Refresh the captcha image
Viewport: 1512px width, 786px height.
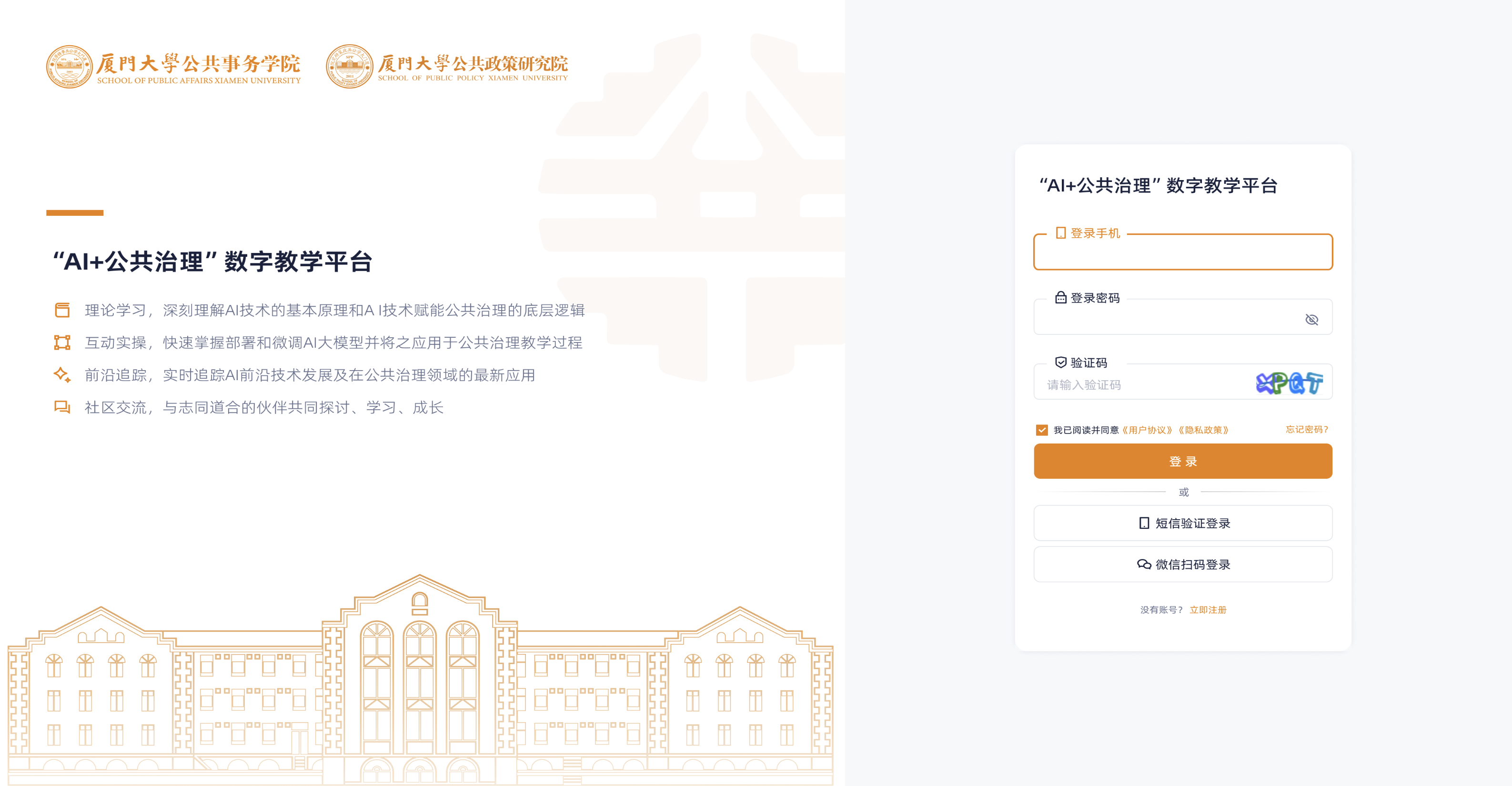1289,383
